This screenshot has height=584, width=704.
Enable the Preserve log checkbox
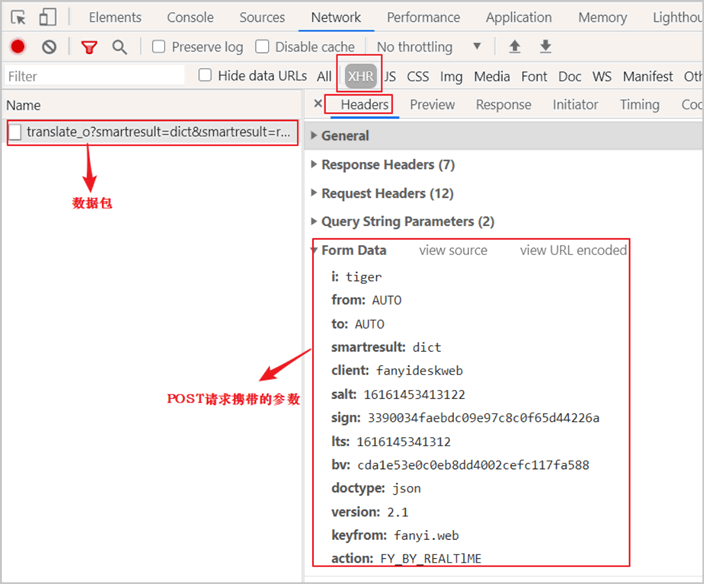(158, 46)
